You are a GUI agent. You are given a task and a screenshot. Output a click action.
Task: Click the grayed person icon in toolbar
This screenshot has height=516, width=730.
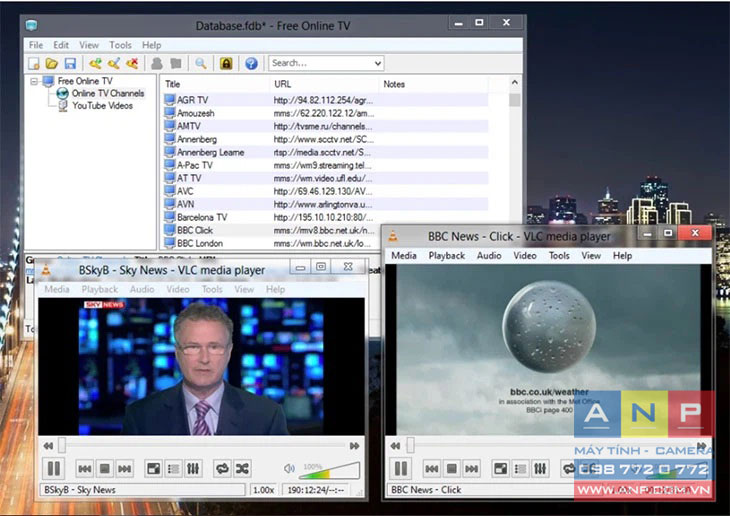157,63
